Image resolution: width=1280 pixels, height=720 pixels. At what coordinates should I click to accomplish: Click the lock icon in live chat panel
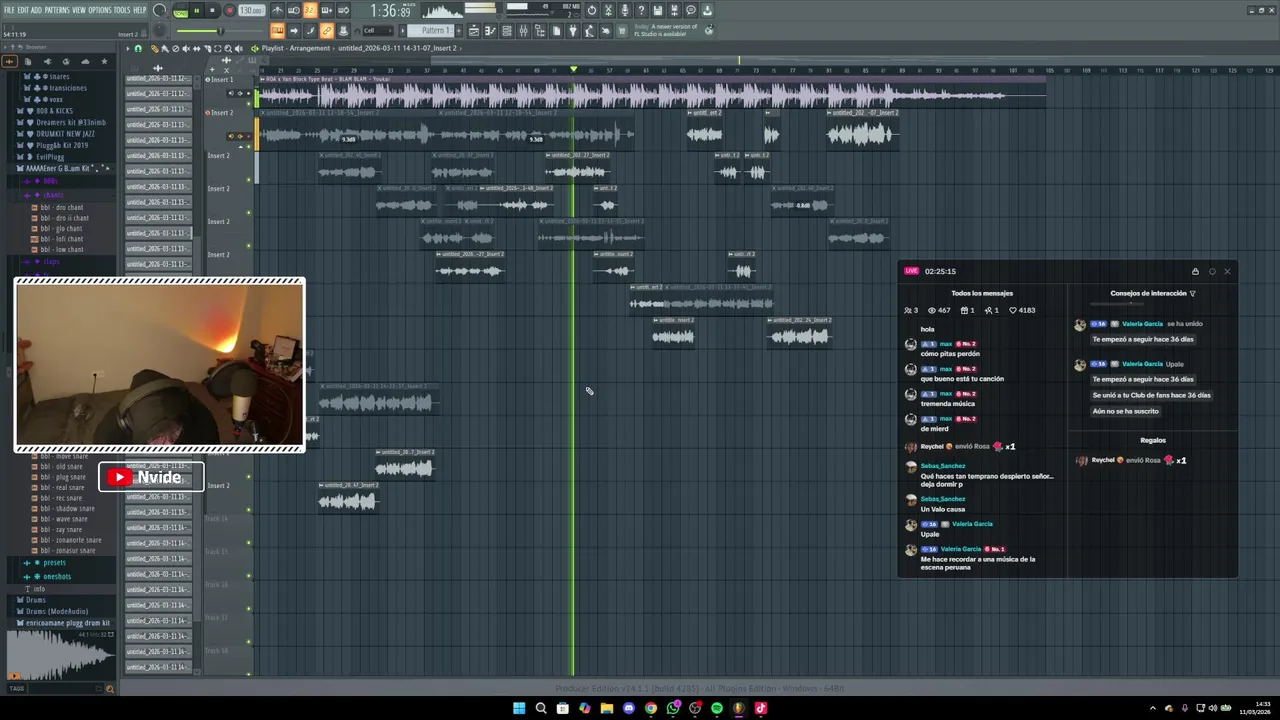click(1195, 272)
